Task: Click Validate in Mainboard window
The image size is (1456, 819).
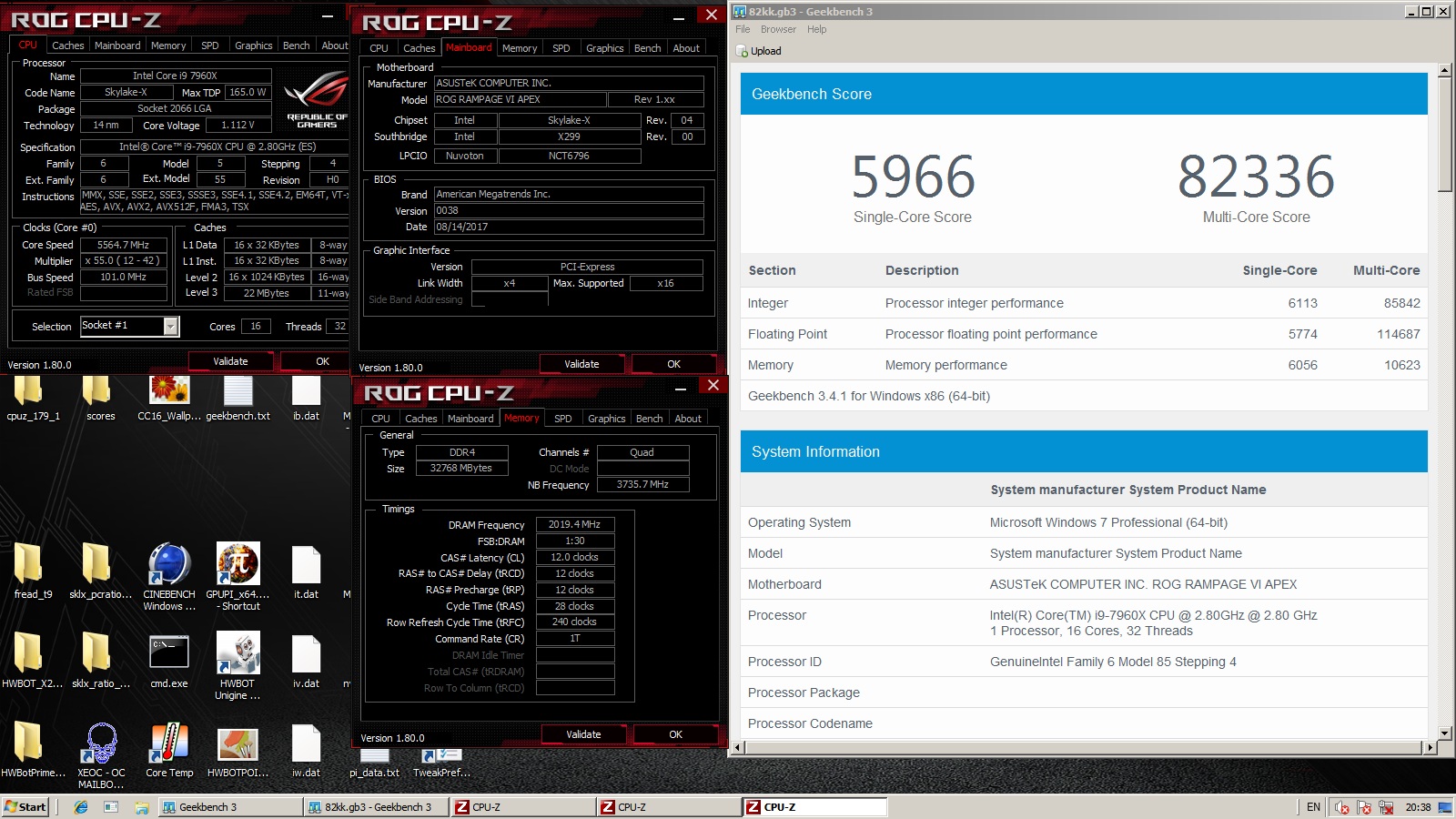Action: point(581,364)
